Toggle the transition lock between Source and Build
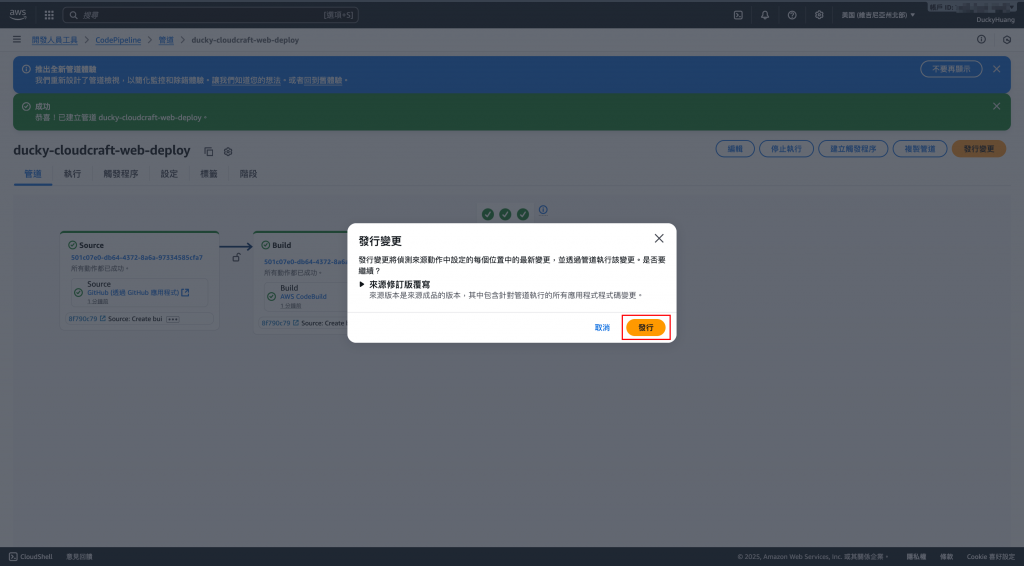This screenshot has width=1024, height=566. pos(236,257)
